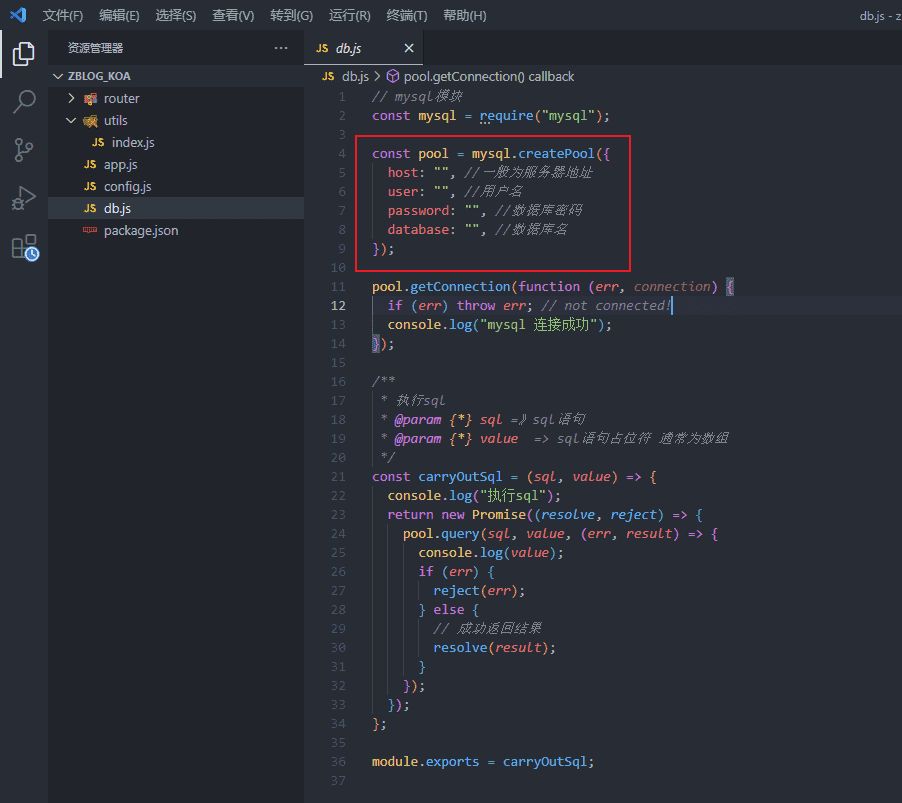The height and width of the screenshot is (803, 902).
Task: Click db.js in the breadcrumb
Action: pyautogui.click(x=355, y=77)
